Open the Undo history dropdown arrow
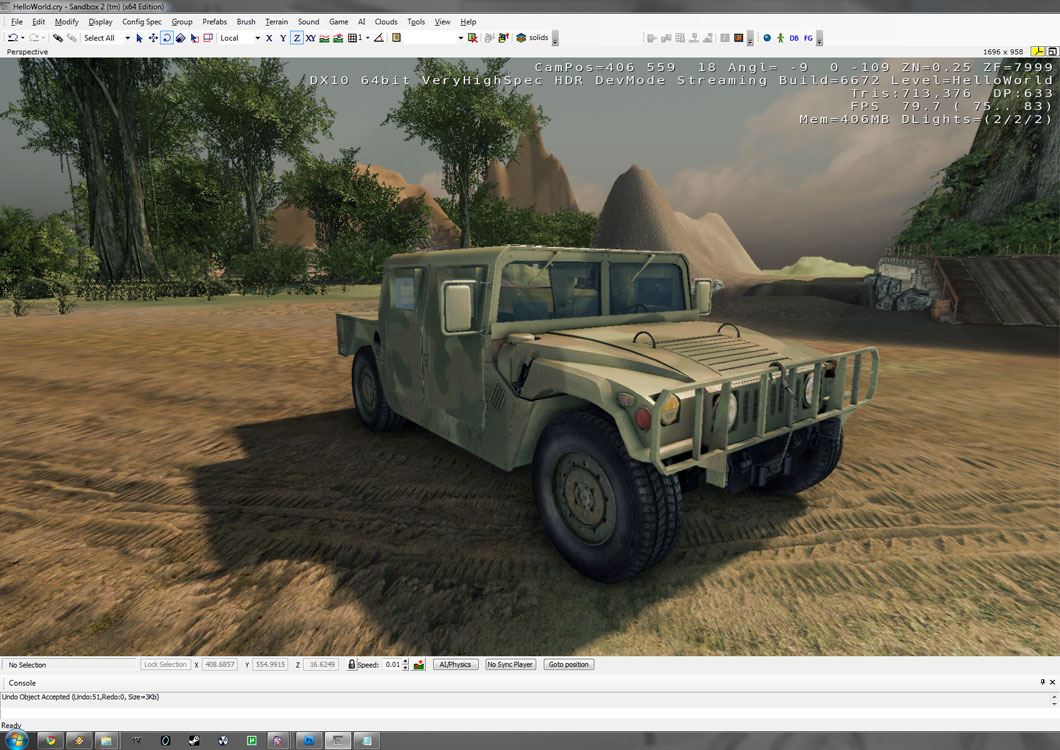Screen dimensions: 1060x750 click(x=23, y=38)
